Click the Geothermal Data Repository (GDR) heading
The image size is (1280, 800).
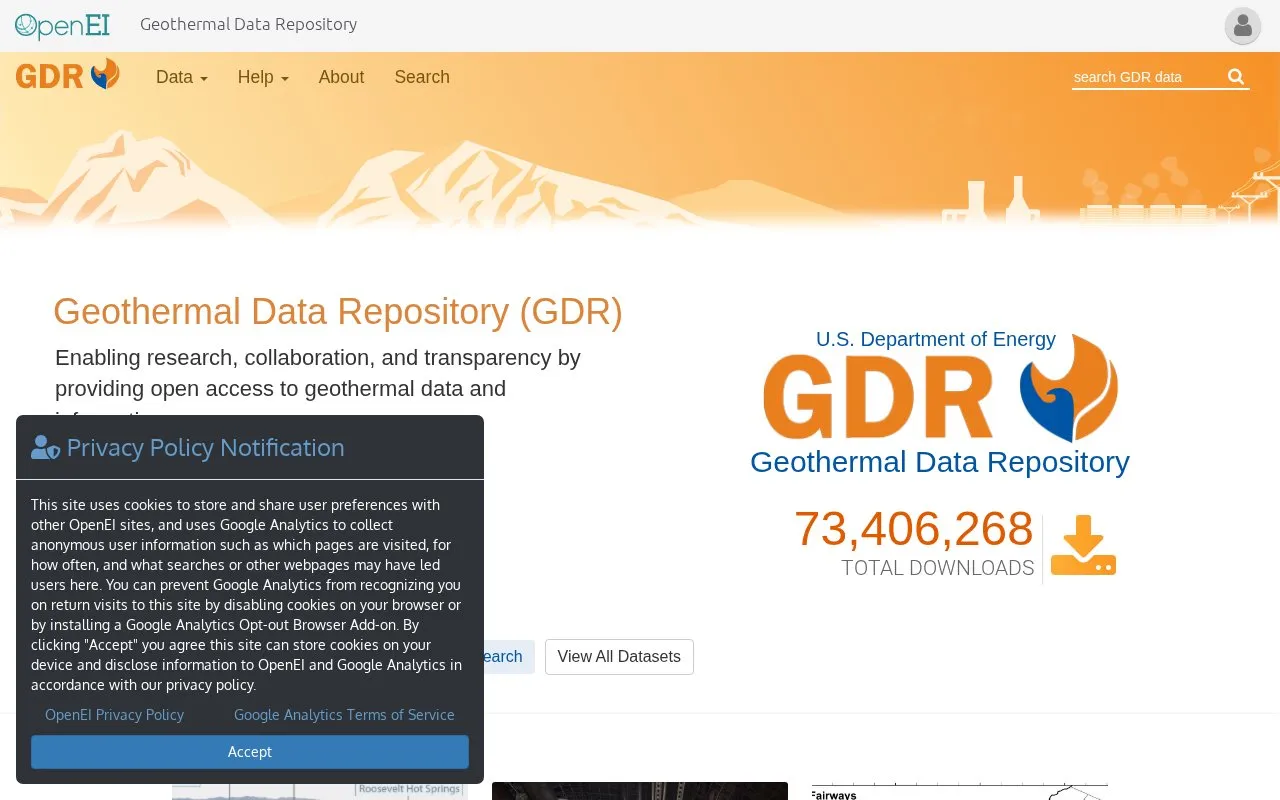click(338, 312)
